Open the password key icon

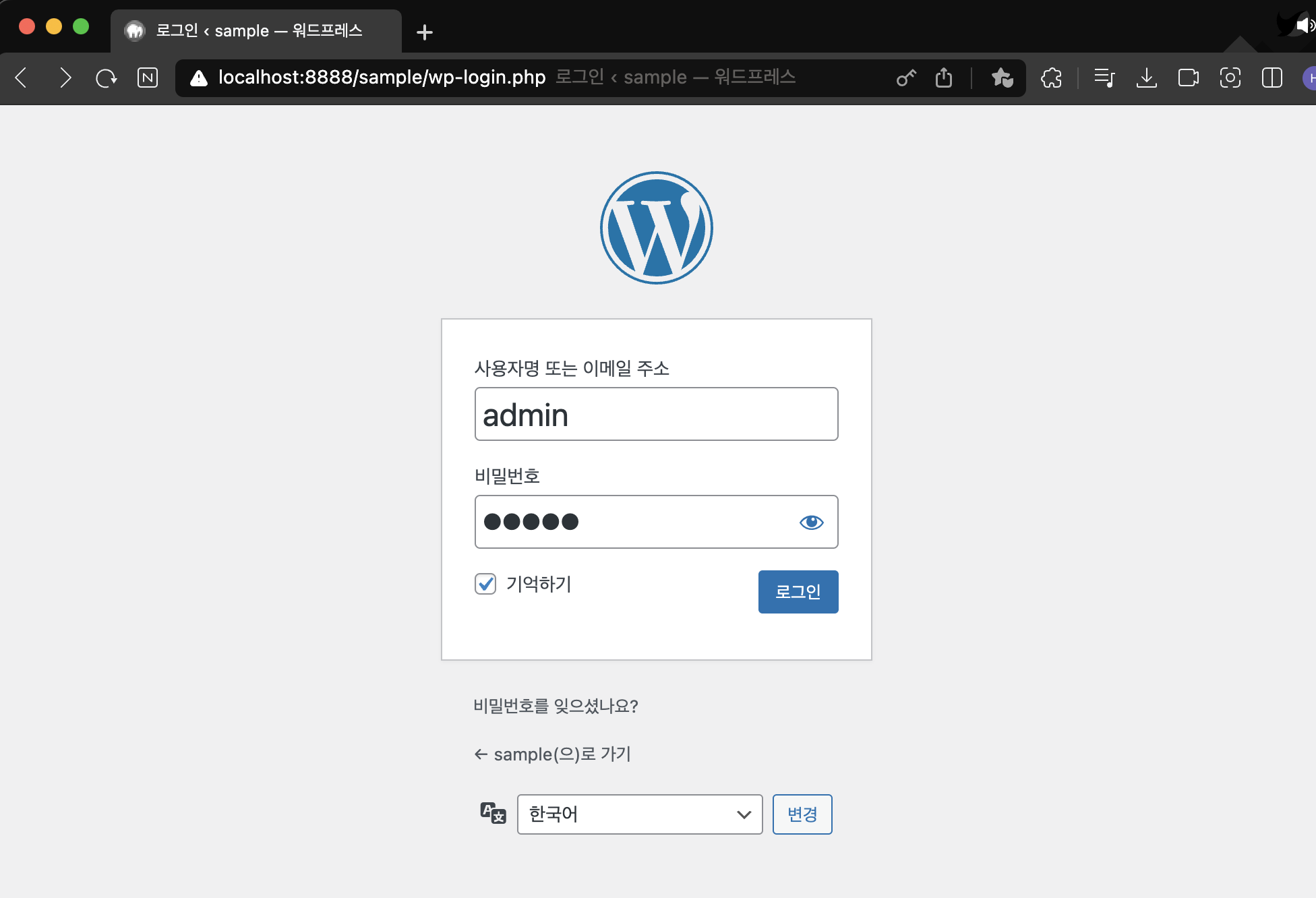point(906,78)
